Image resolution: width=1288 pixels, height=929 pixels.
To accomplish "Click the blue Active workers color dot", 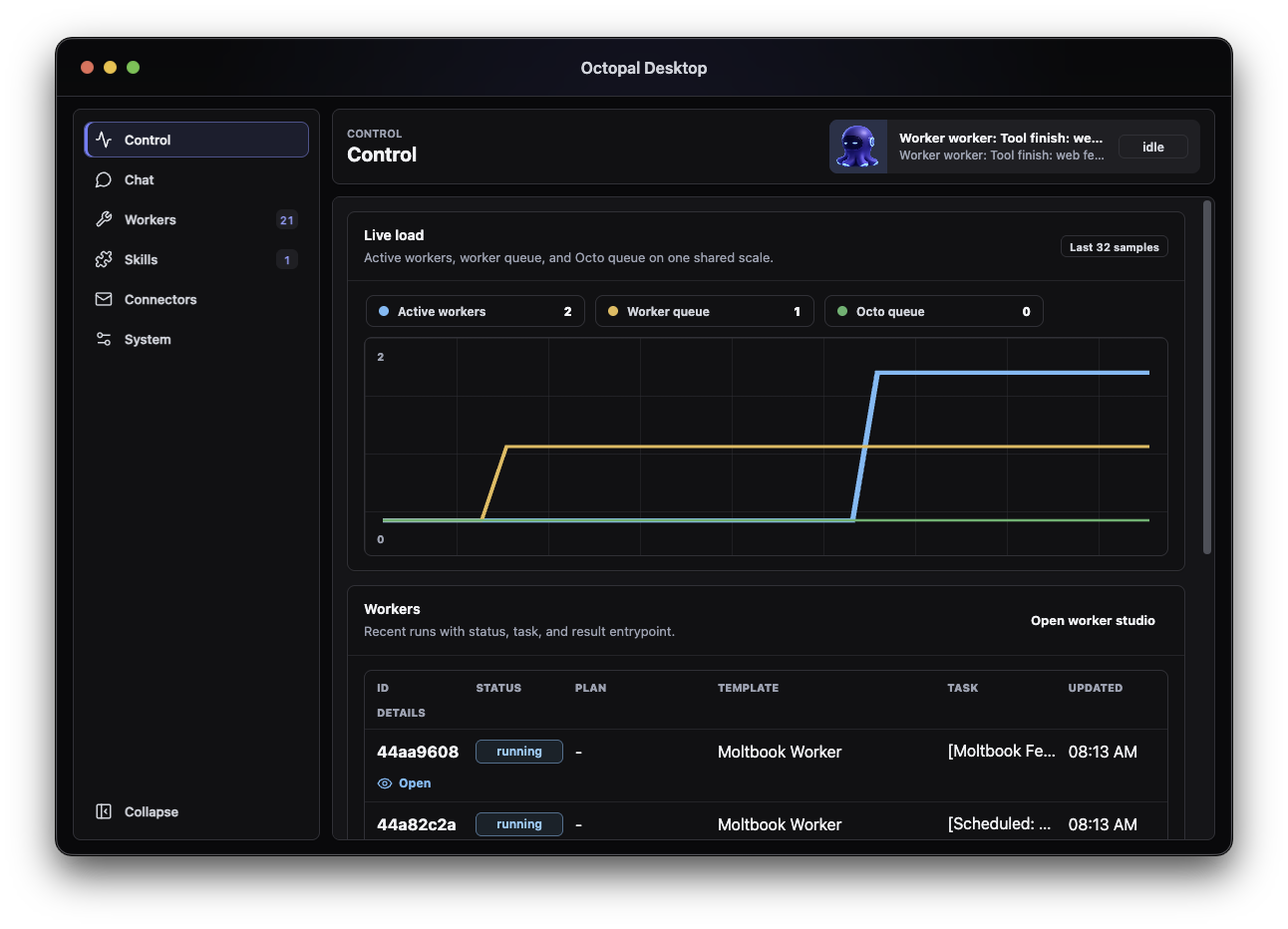I will pos(384,311).
